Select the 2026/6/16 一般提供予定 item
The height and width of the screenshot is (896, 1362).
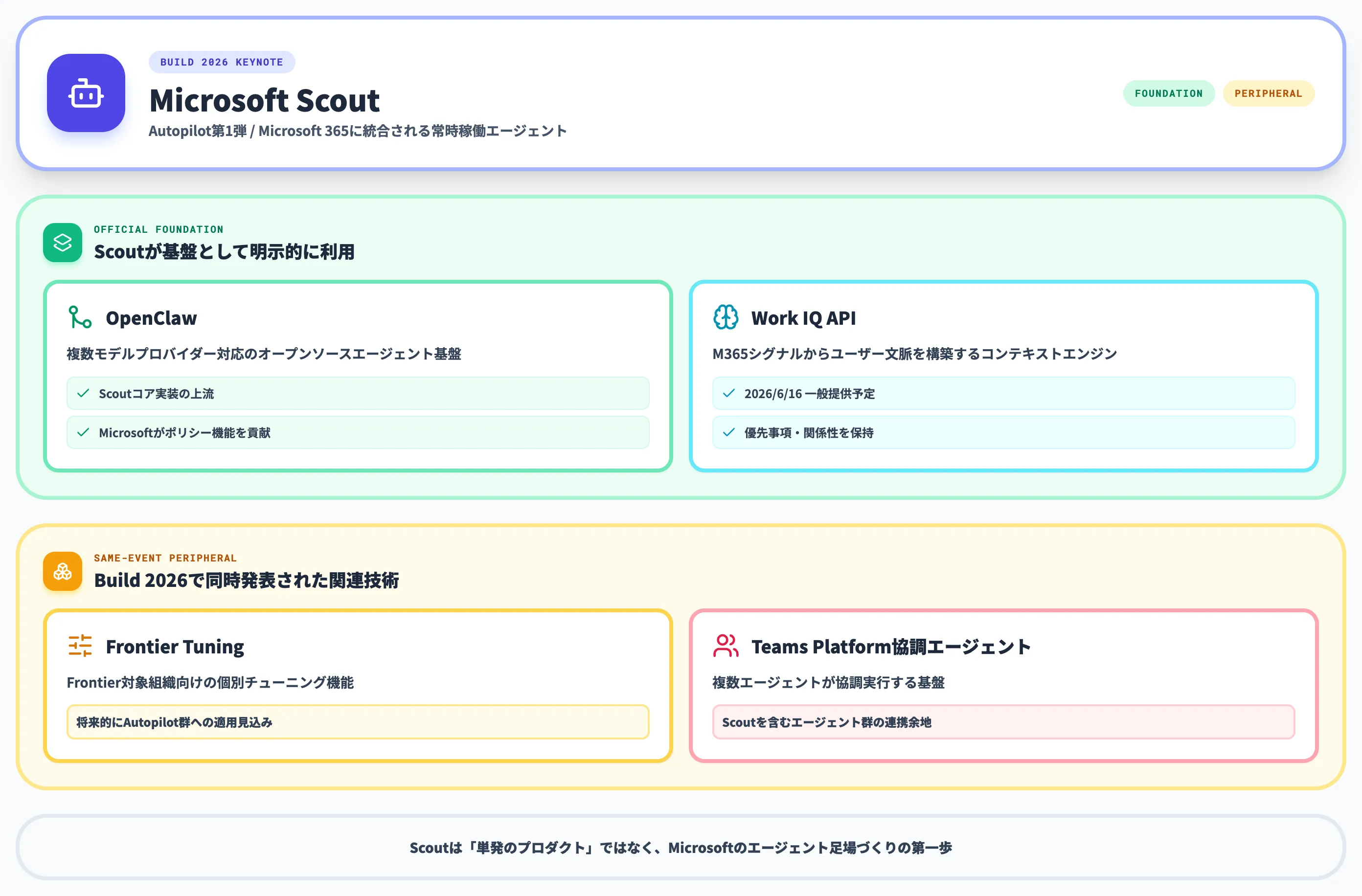click(1003, 393)
